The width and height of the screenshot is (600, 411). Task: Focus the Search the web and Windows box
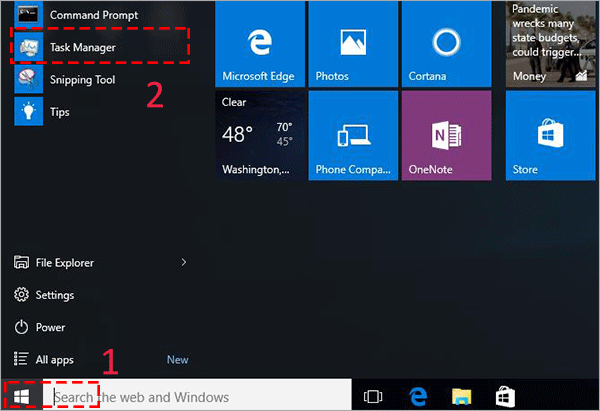pyautogui.click(x=197, y=396)
